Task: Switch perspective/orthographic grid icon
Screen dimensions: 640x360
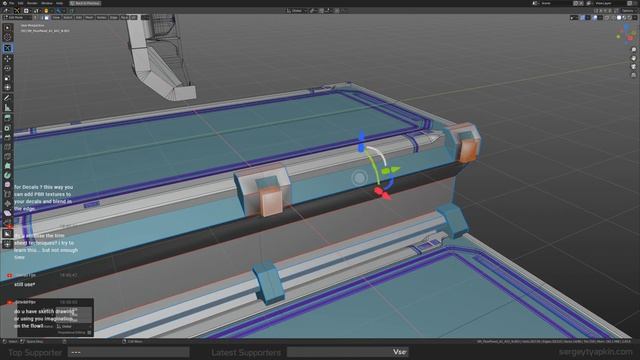Action: click(633, 75)
